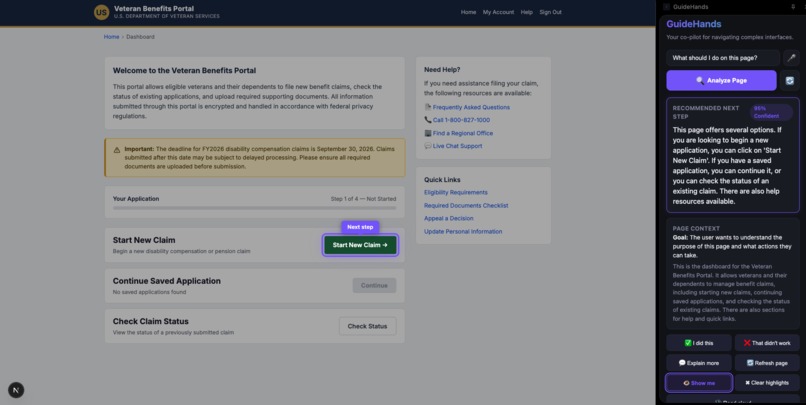Click the I did this button
Viewport: 806px width, 405px height.
(699, 343)
